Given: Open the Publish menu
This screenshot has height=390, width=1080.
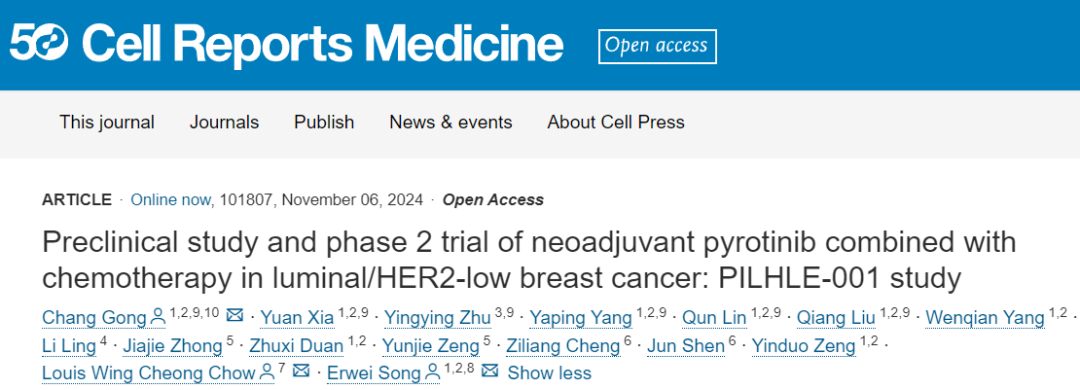Looking at the screenshot, I should click(324, 123).
